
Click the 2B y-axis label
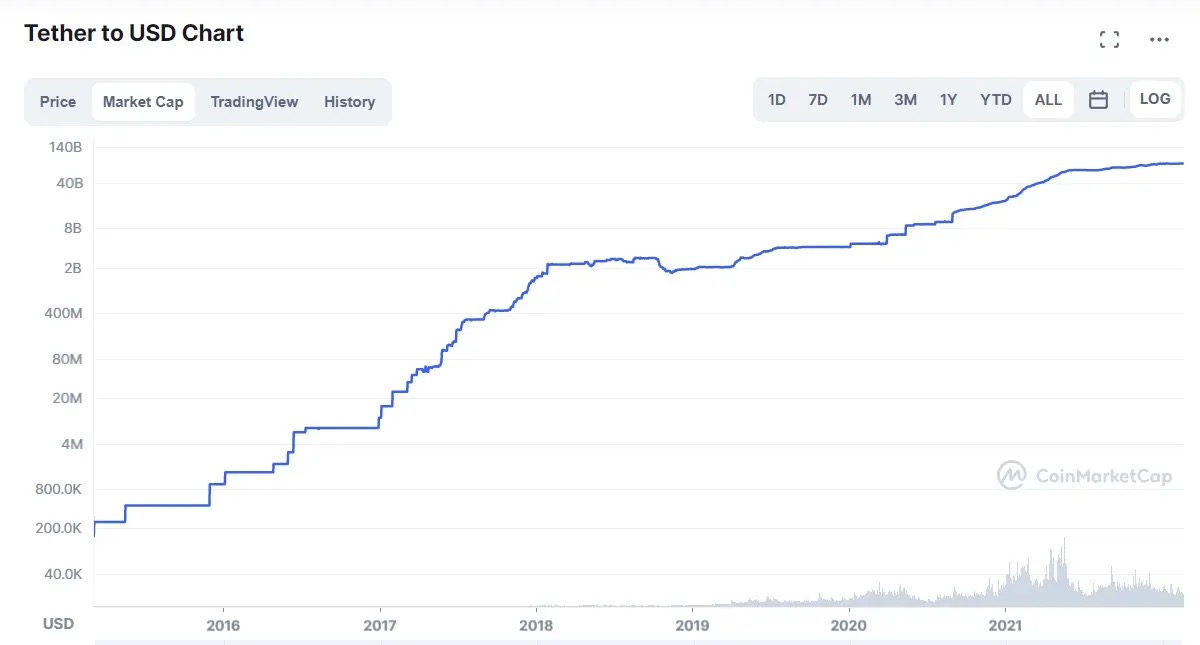73,268
